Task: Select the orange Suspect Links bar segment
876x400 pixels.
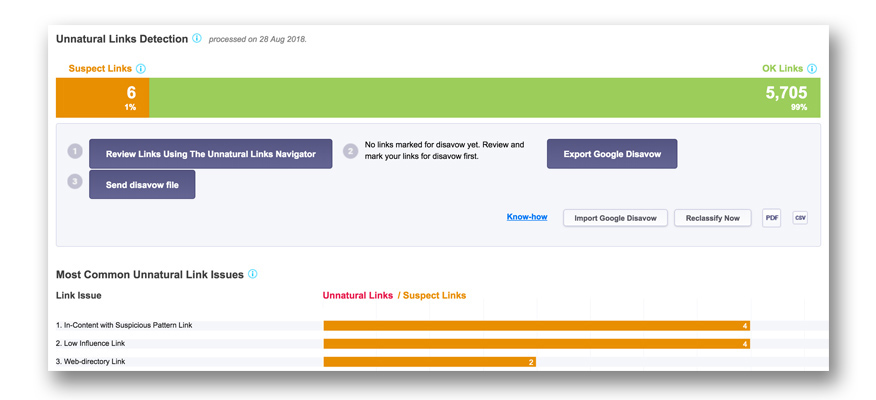Action: point(103,98)
